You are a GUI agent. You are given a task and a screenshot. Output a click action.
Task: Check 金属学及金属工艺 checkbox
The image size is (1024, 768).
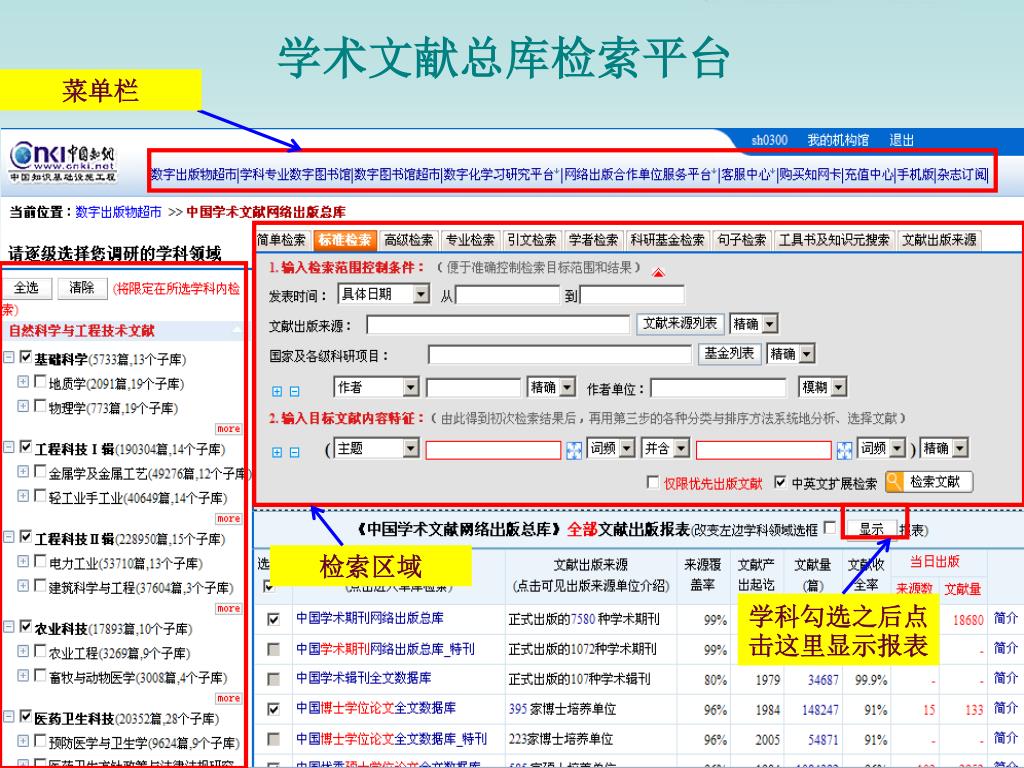pos(40,471)
